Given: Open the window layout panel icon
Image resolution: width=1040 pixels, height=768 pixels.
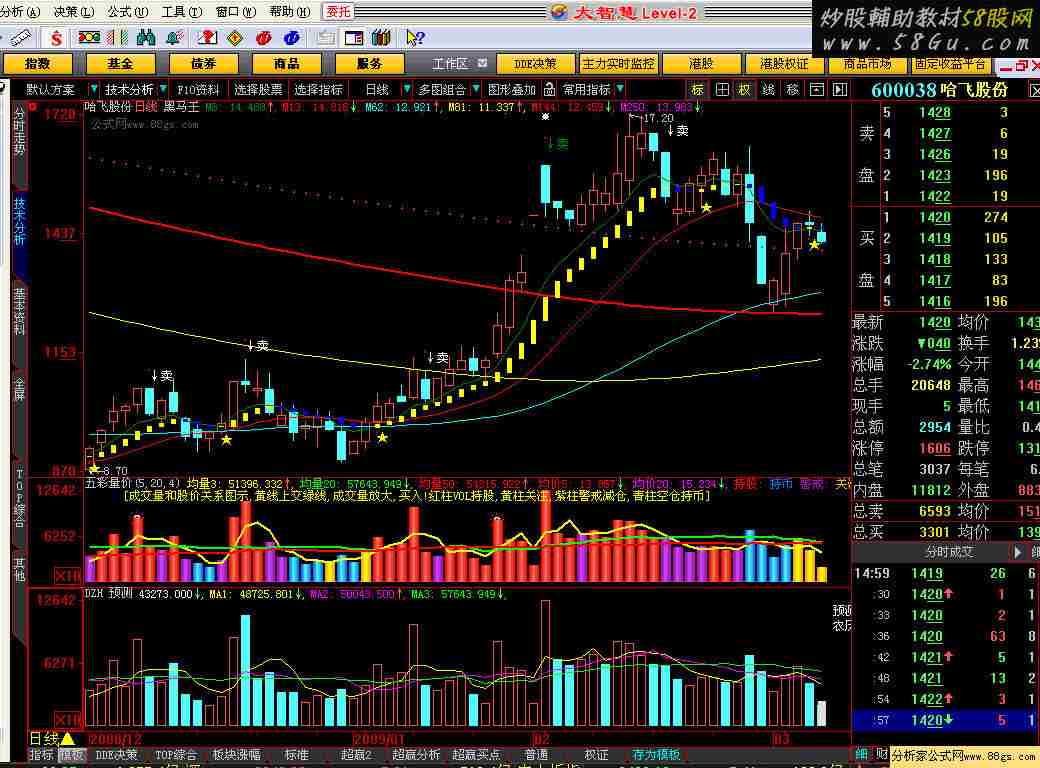Looking at the screenshot, I should [x=354, y=38].
